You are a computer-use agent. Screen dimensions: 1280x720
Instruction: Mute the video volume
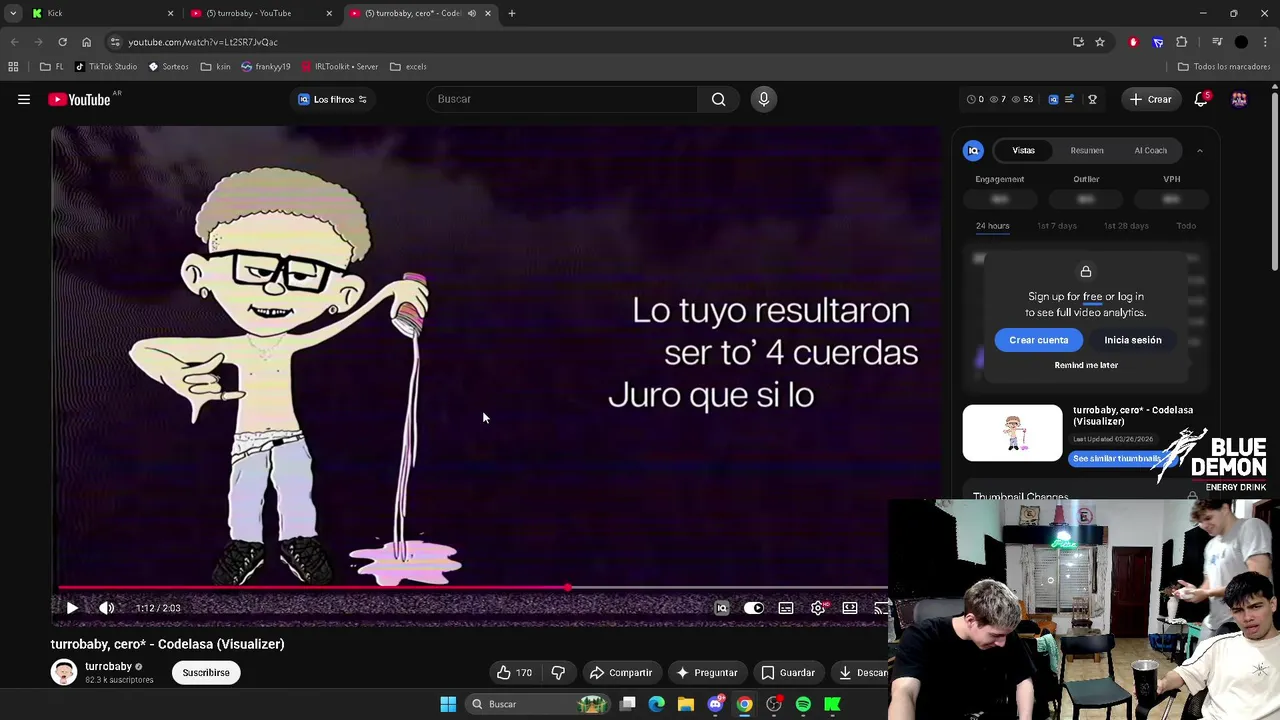click(x=106, y=608)
